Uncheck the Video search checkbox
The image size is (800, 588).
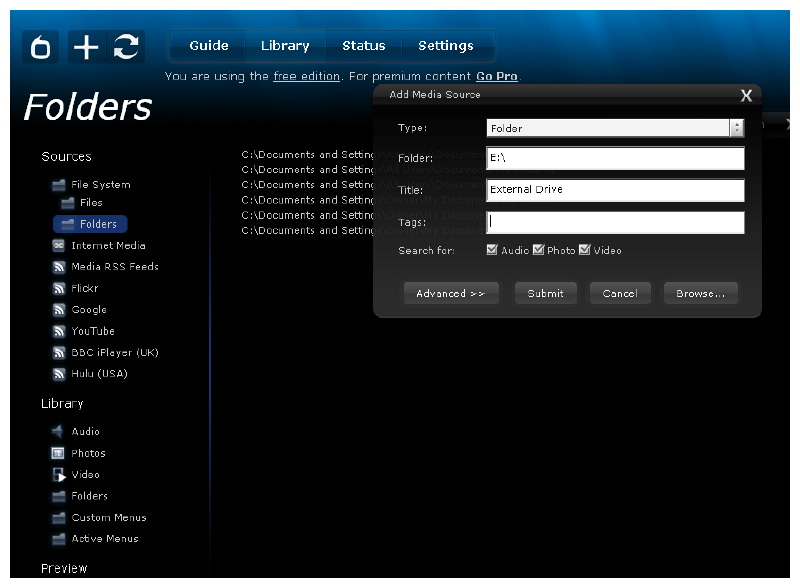(585, 250)
